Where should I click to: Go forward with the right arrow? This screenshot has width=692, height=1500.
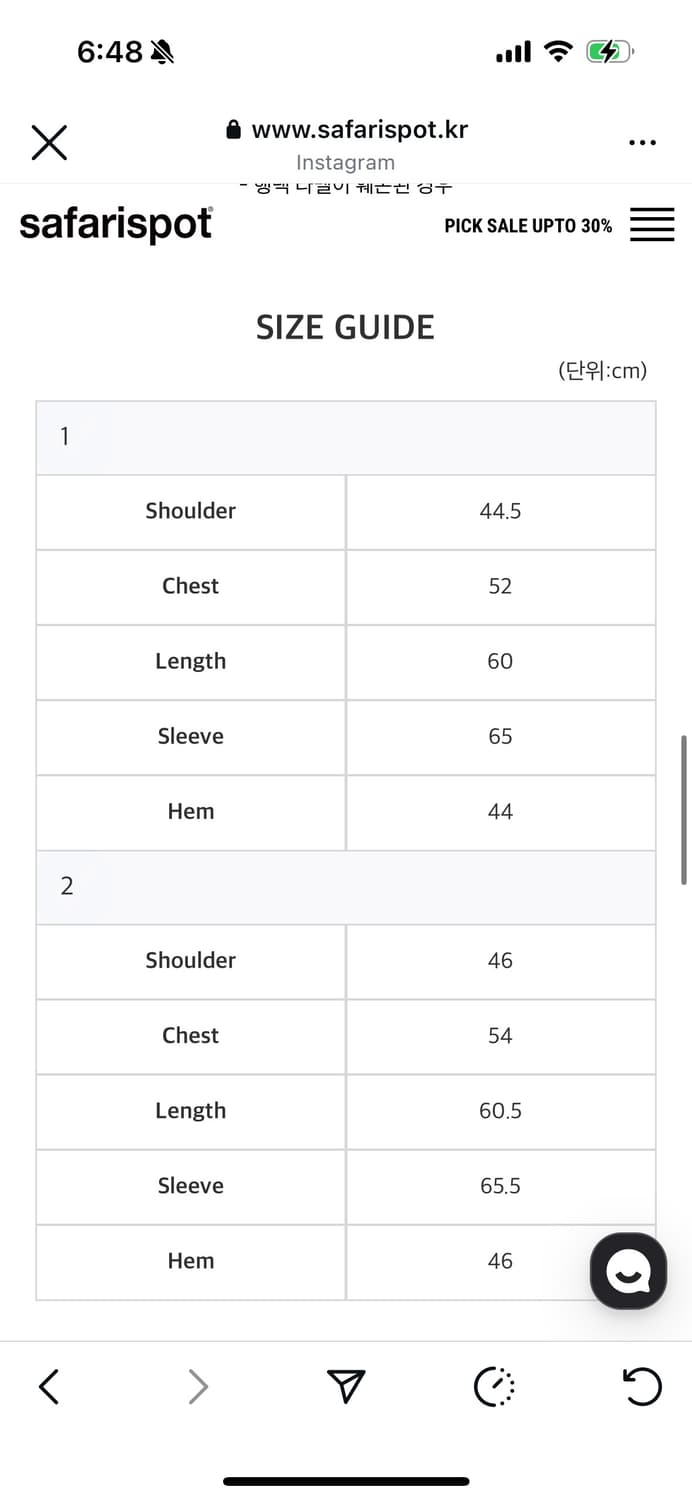click(x=198, y=1386)
